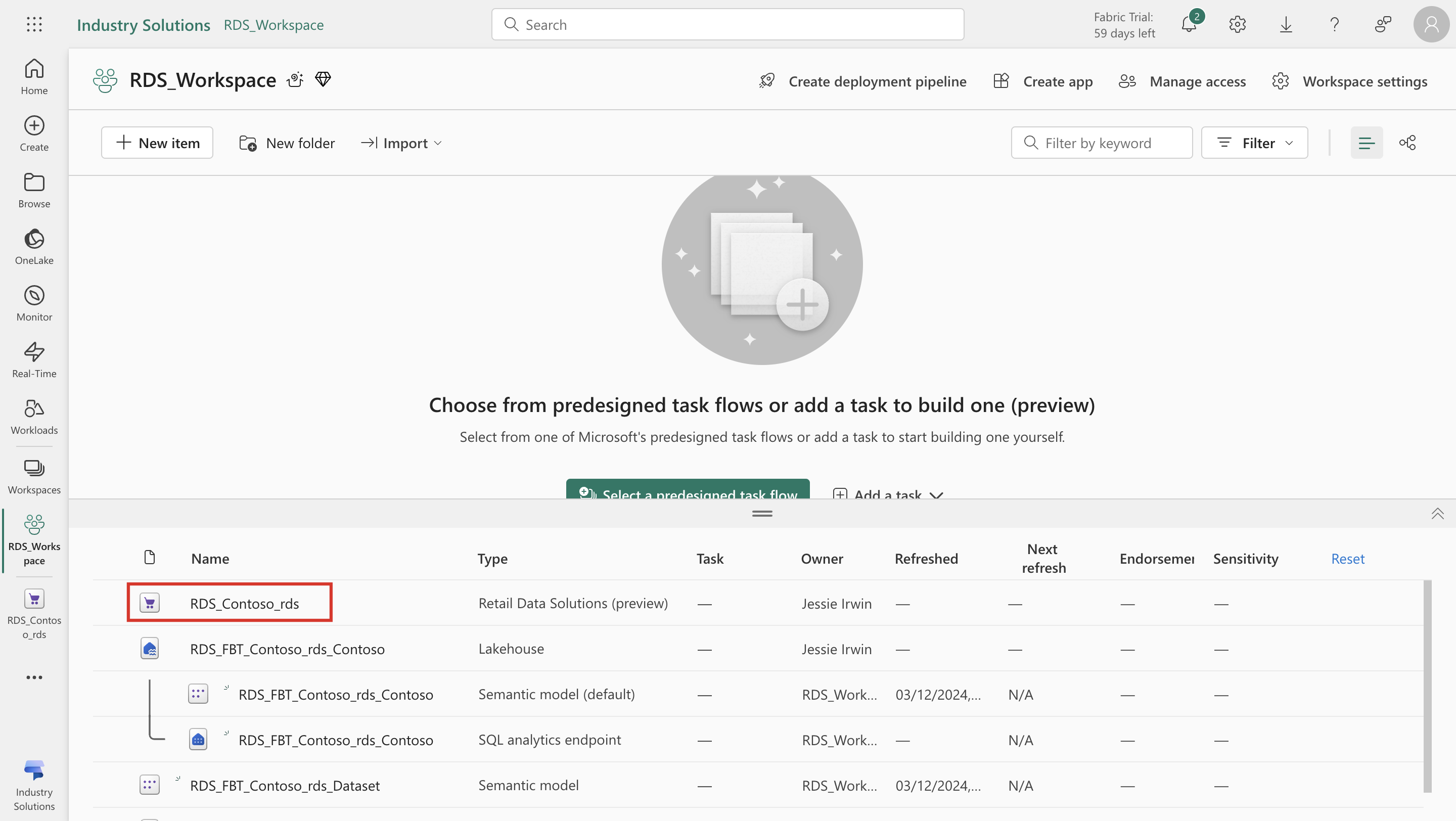1456x821 pixels.
Task: Click Semantic model (default) row icon
Action: (x=198, y=693)
